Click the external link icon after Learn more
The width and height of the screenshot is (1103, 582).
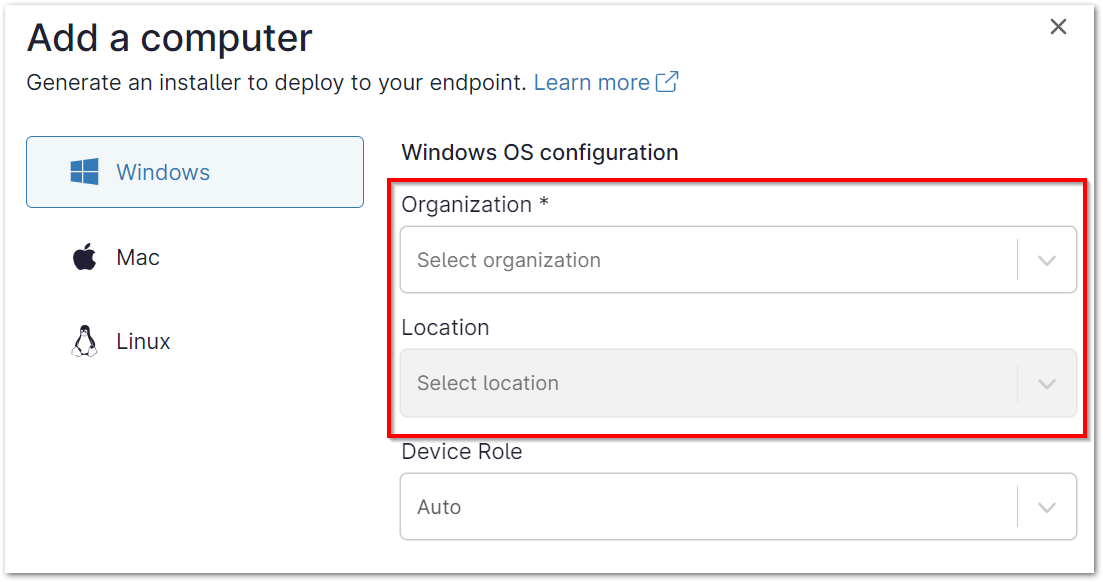[667, 81]
